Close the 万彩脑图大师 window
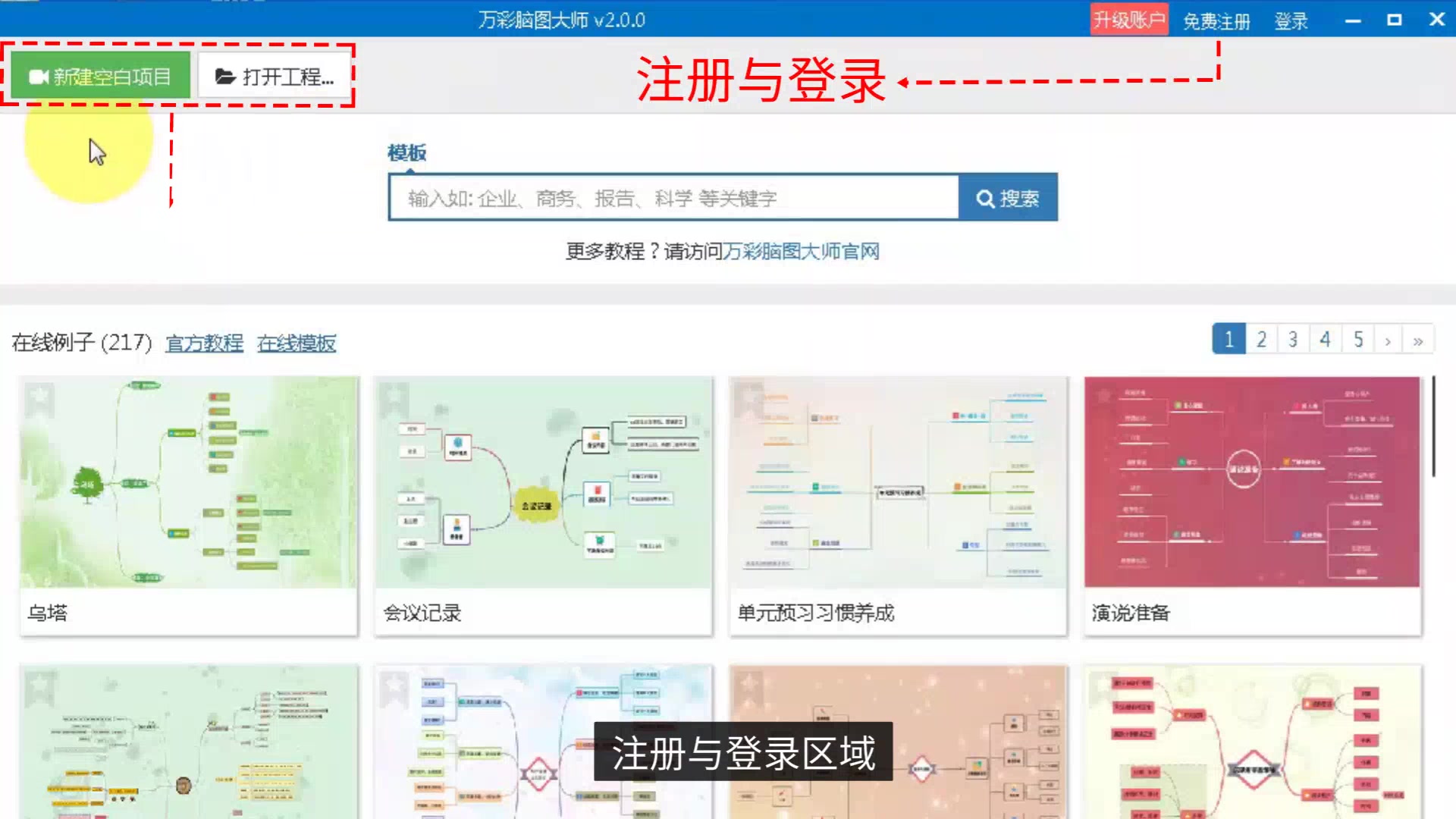This screenshot has width=1456, height=819. click(1436, 20)
